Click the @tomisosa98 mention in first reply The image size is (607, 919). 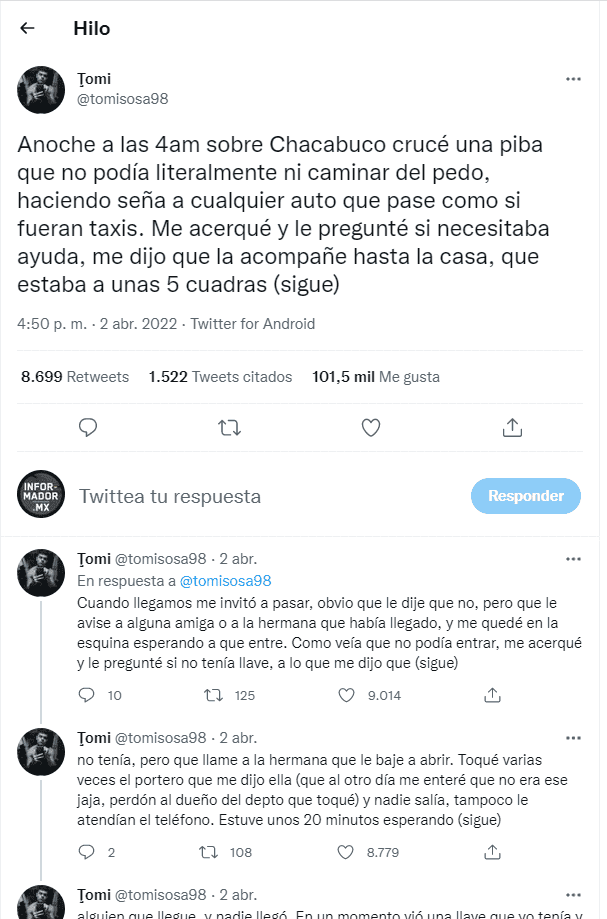(225, 580)
